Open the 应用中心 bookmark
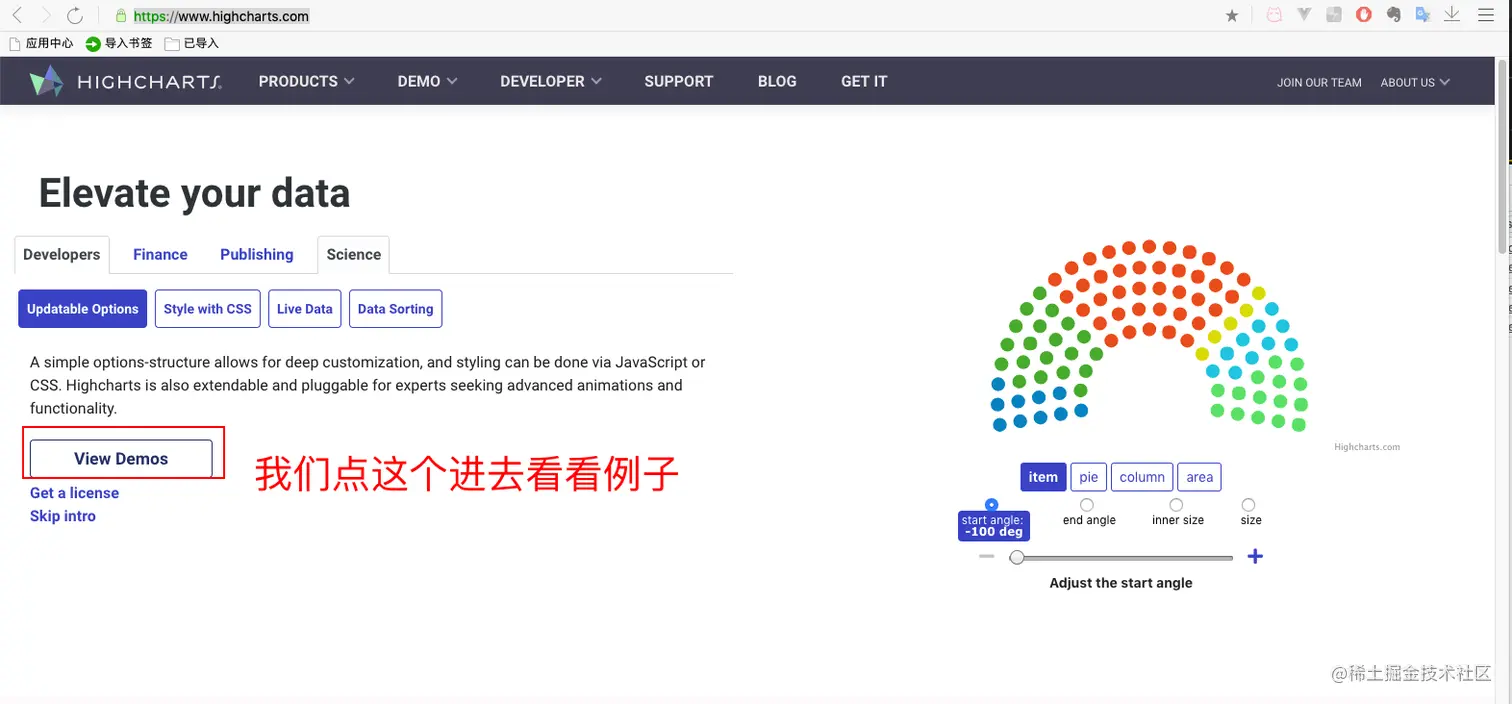This screenshot has width=1512, height=704. coord(41,43)
